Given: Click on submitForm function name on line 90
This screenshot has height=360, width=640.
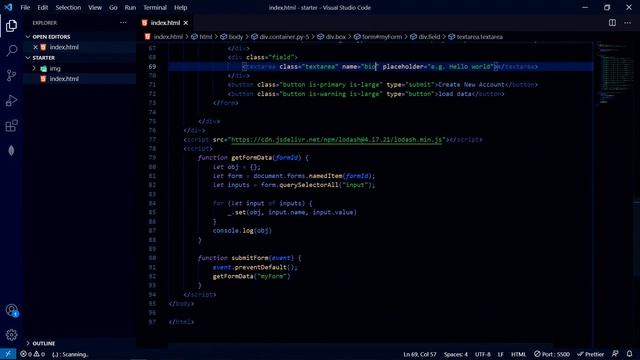Looking at the screenshot, I should pyautogui.click(x=249, y=258).
